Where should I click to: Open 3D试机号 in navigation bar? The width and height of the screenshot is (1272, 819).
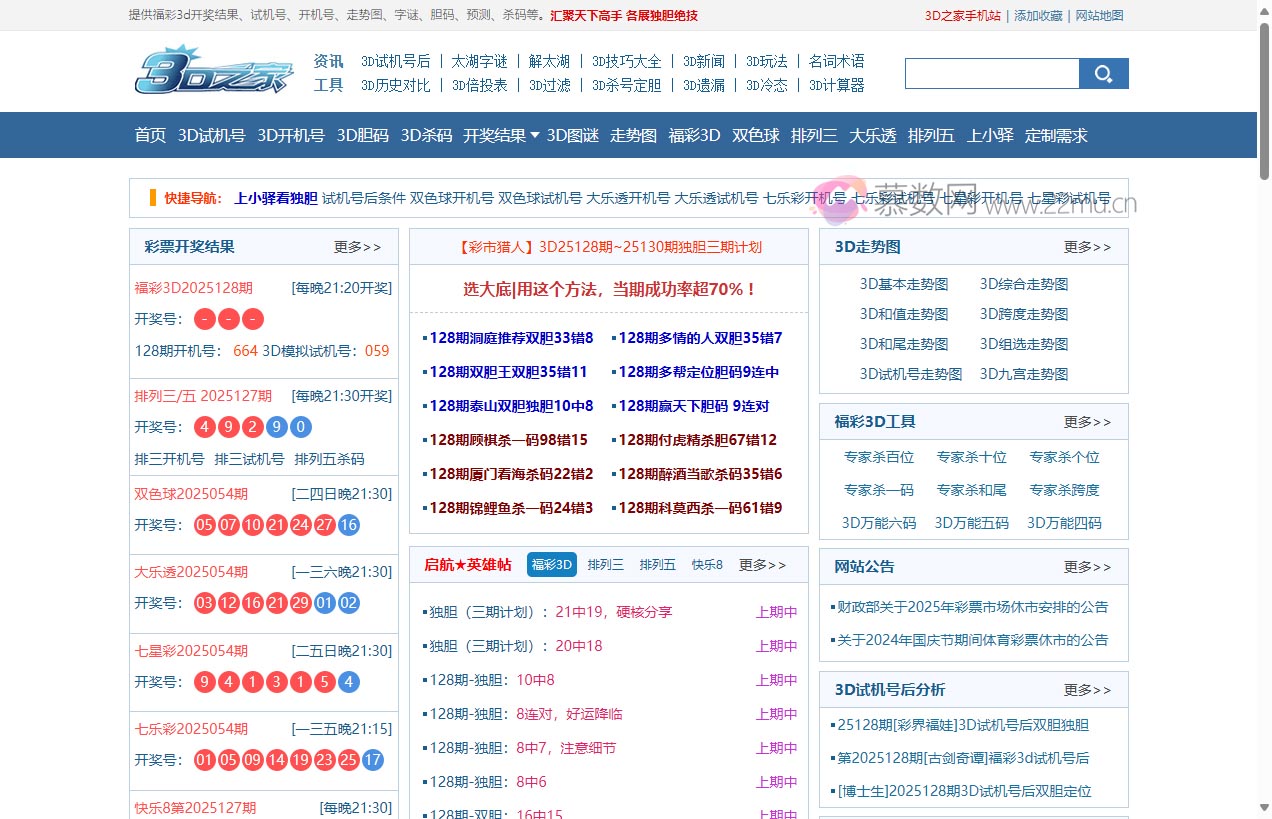tap(211, 135)
